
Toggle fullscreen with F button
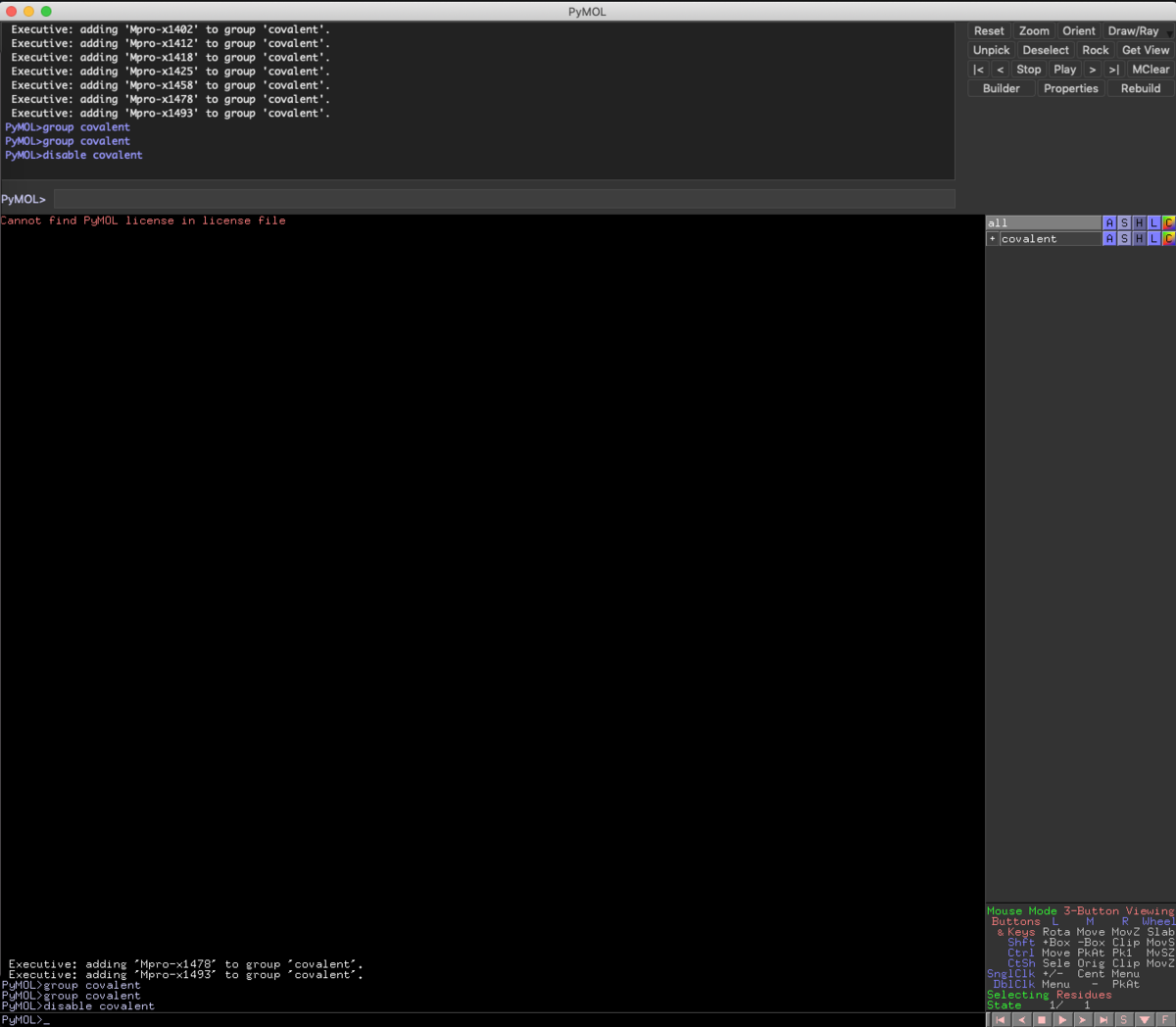tap(1165, 1020)
